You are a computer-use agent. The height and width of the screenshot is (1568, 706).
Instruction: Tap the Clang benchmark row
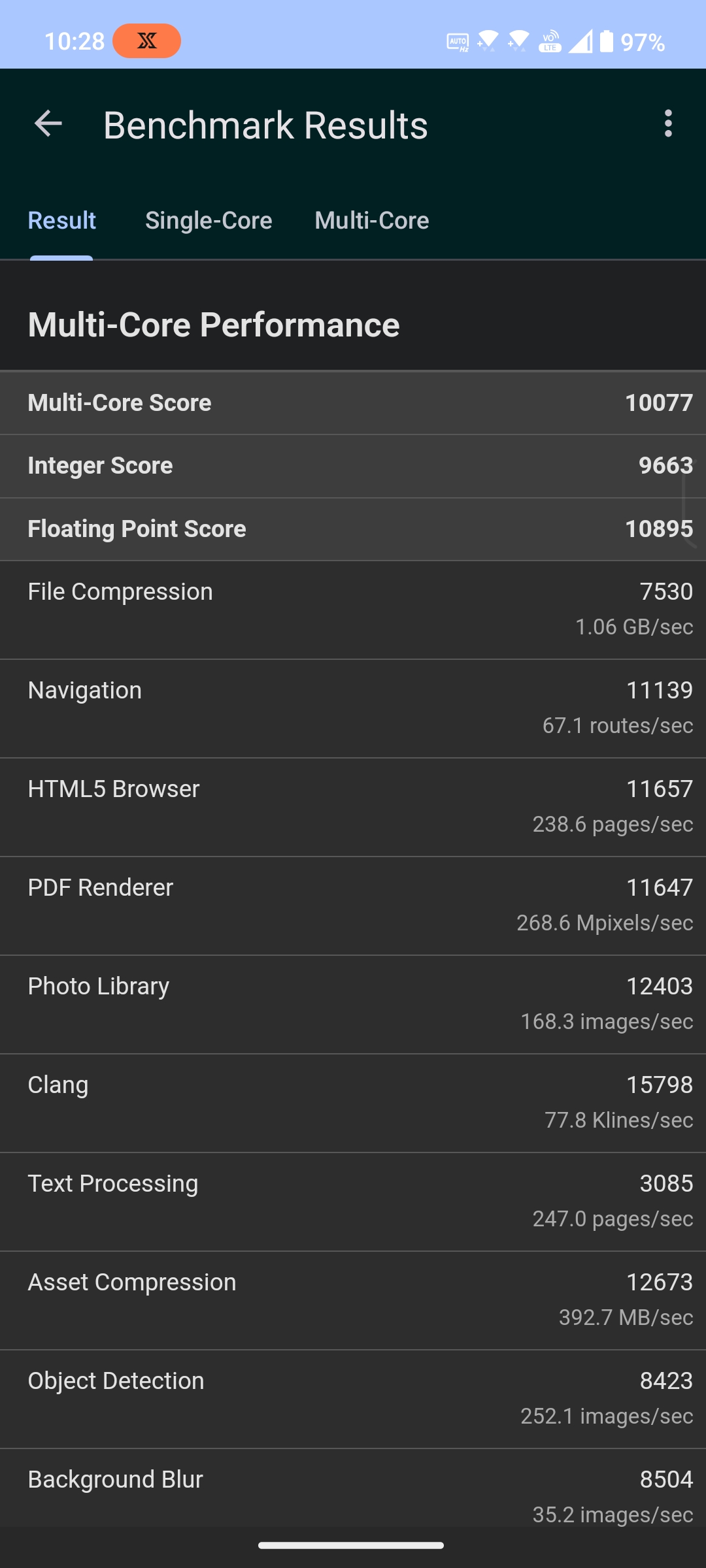tap(353, 1103)
